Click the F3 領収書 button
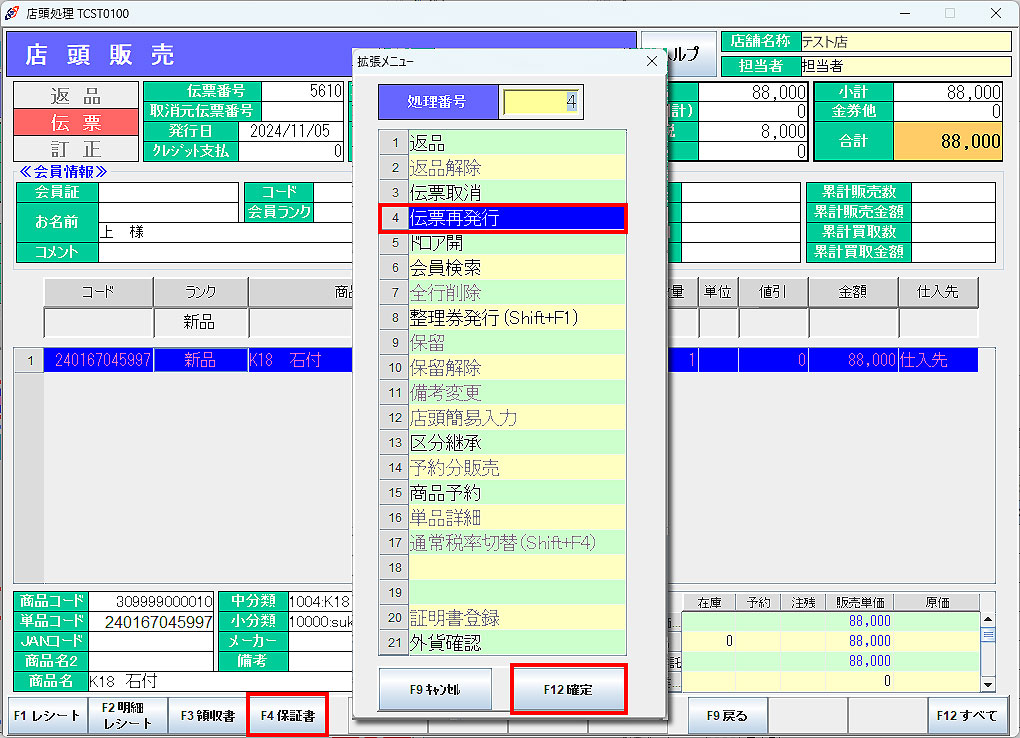The image size is (1020, 738). (207, 715)
